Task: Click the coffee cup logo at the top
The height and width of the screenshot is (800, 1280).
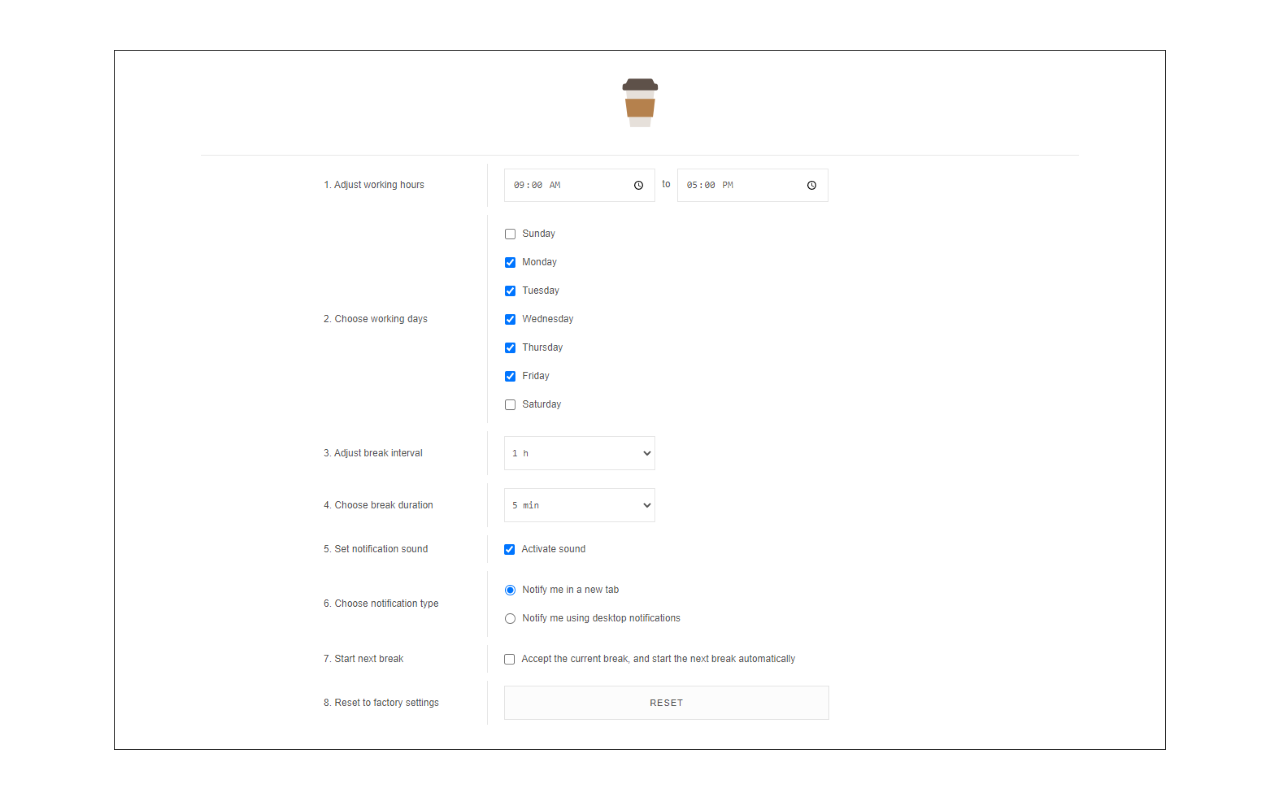Action: pos(639,101)
